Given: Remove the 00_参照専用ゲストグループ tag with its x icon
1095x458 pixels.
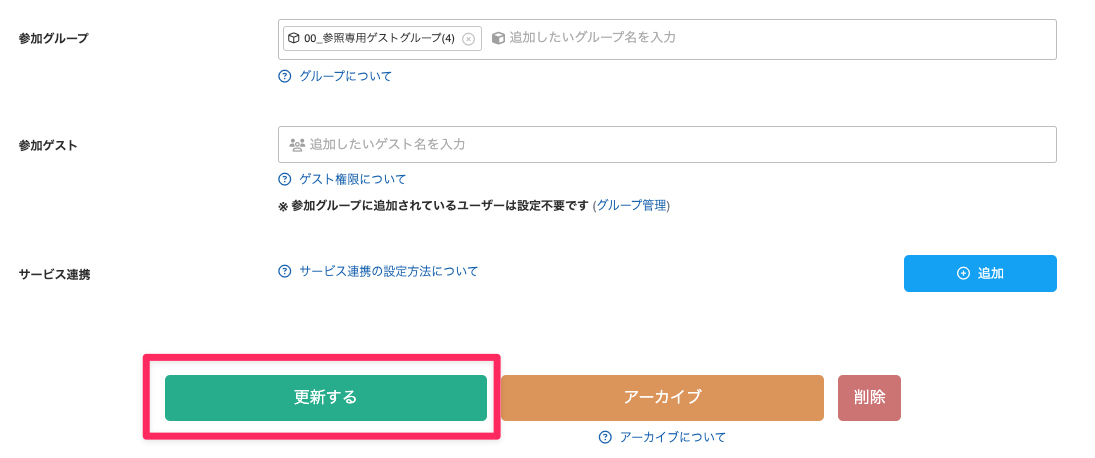Looking at the screenshot, I should pyautogui.click(x=468, y=39).
